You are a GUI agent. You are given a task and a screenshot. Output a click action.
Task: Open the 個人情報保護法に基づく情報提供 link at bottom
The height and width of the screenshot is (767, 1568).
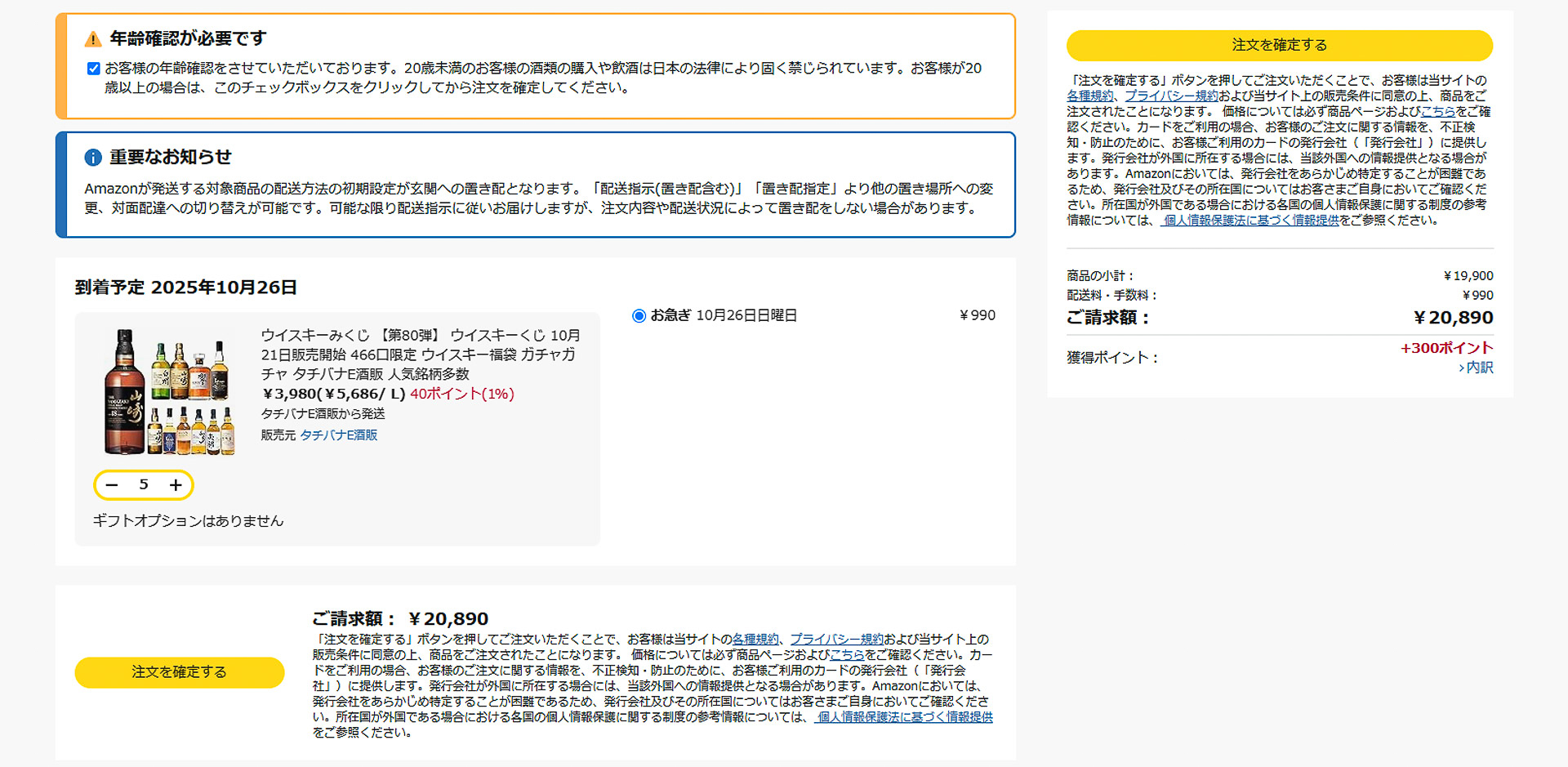point(904,716)
